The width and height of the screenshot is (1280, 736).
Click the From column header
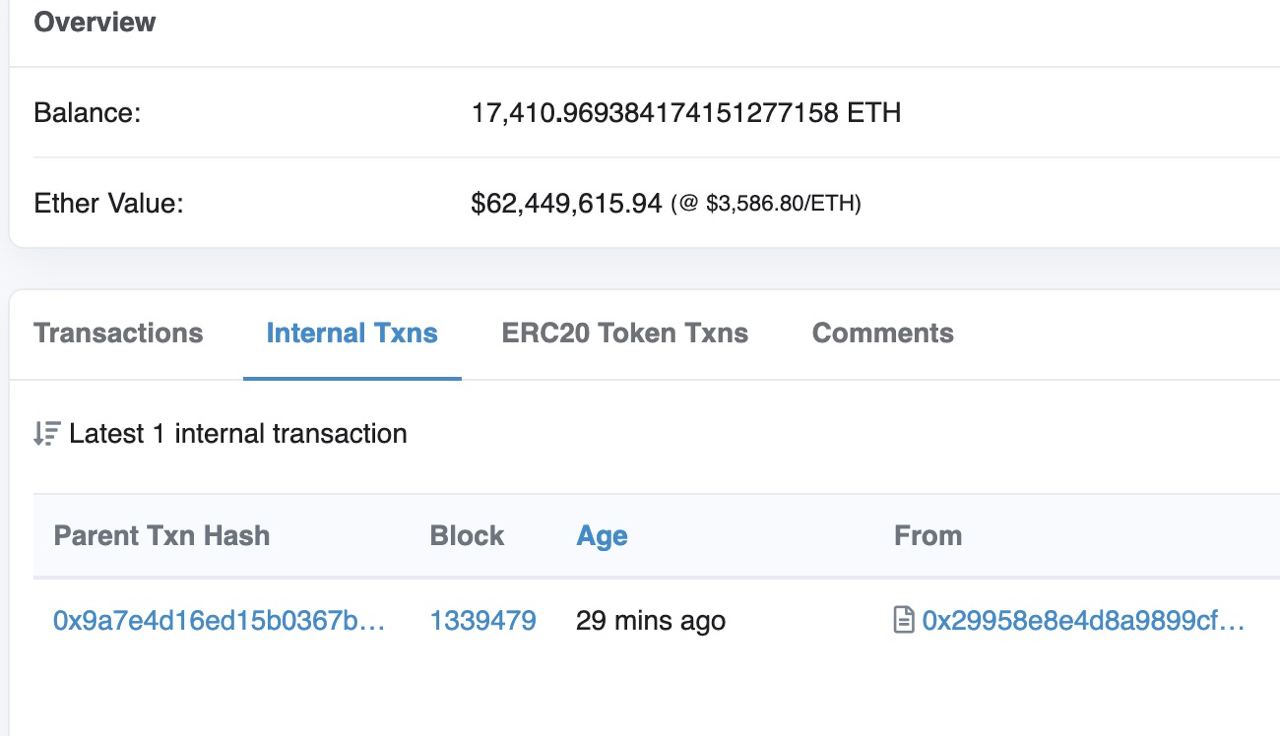(x=928, y=536)
